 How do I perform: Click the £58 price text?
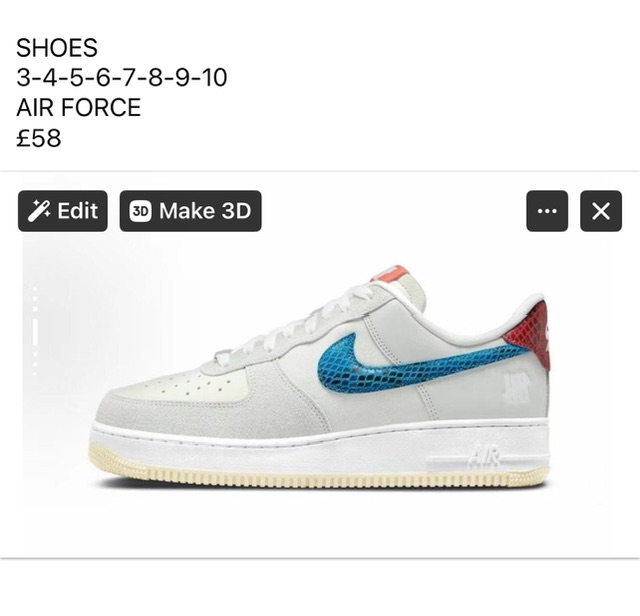(39, 138)
